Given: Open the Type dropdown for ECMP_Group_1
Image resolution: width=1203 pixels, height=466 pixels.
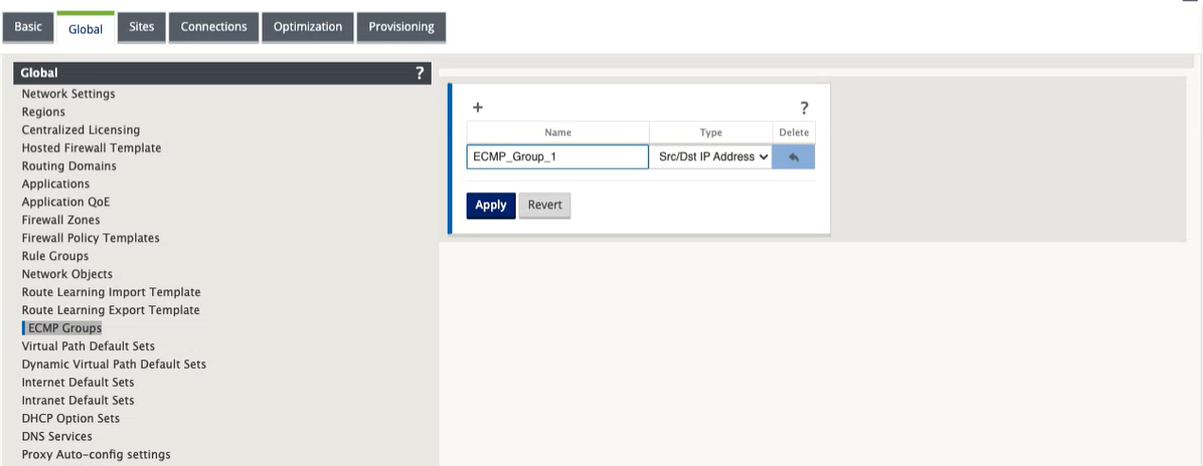Looking at the screenshot, I should coord(711,157).
